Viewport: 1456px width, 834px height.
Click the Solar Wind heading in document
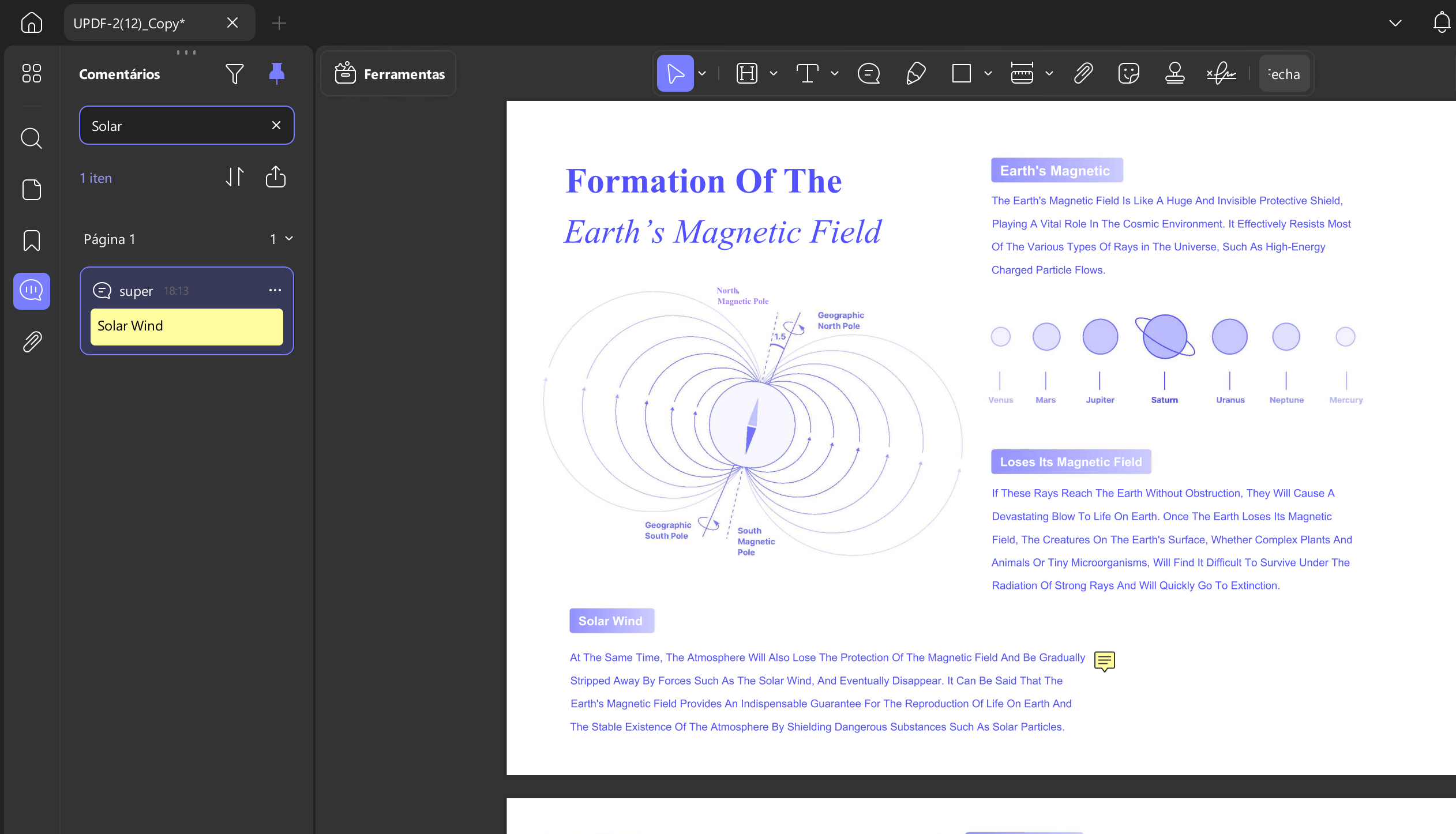tap(611, 621)
